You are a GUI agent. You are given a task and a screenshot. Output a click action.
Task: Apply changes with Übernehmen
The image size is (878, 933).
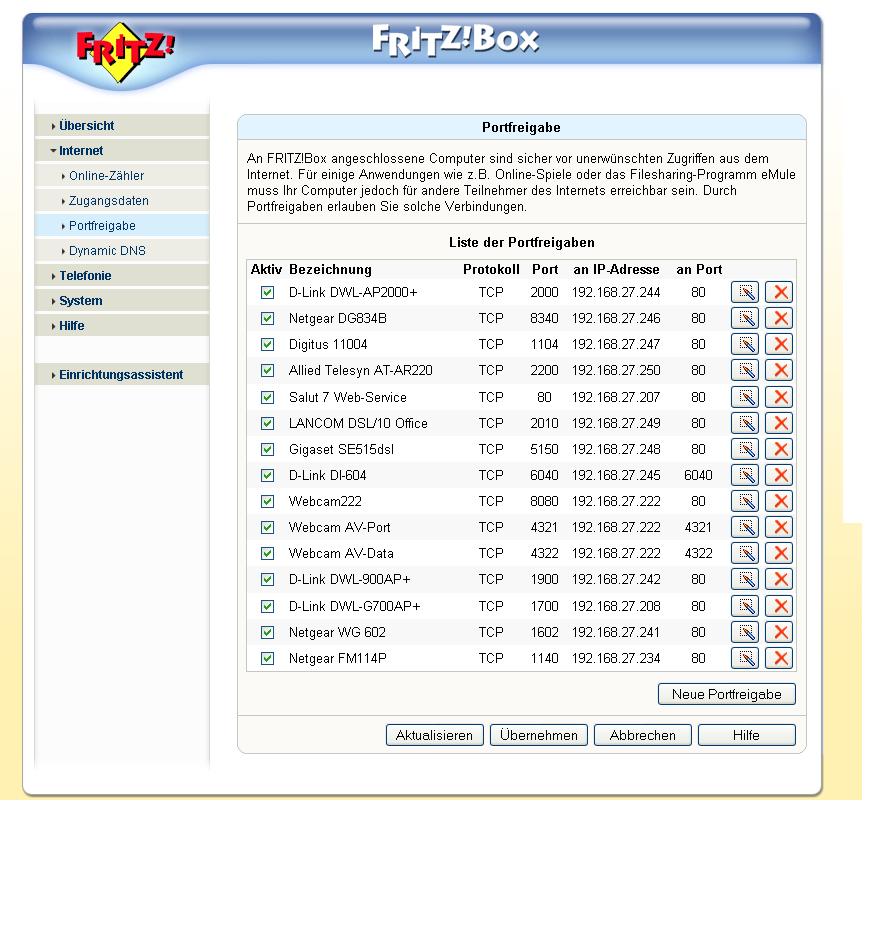[x=538, y=735]
